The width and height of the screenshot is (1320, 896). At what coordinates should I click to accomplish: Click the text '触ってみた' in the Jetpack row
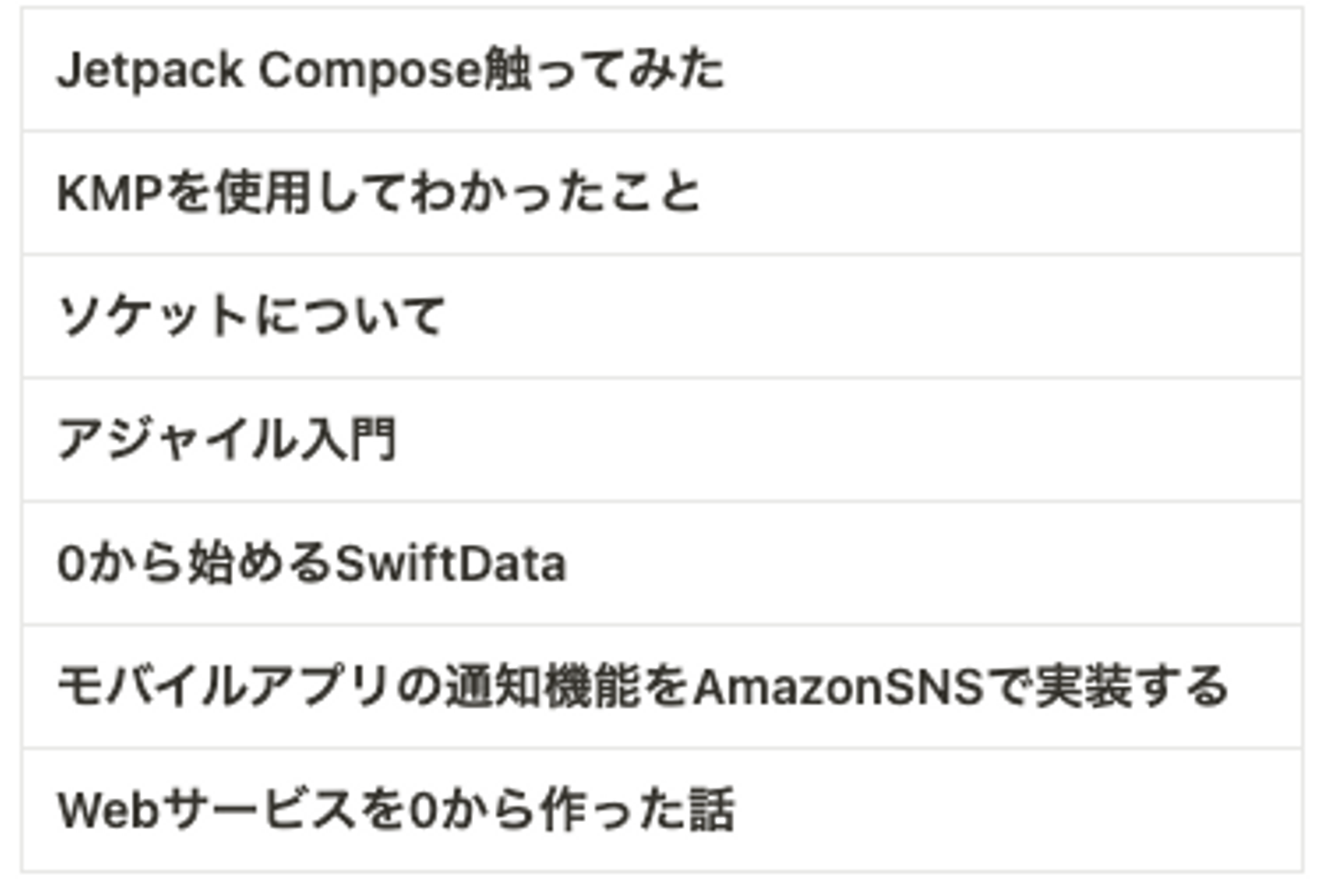click(x=604, y=71)
